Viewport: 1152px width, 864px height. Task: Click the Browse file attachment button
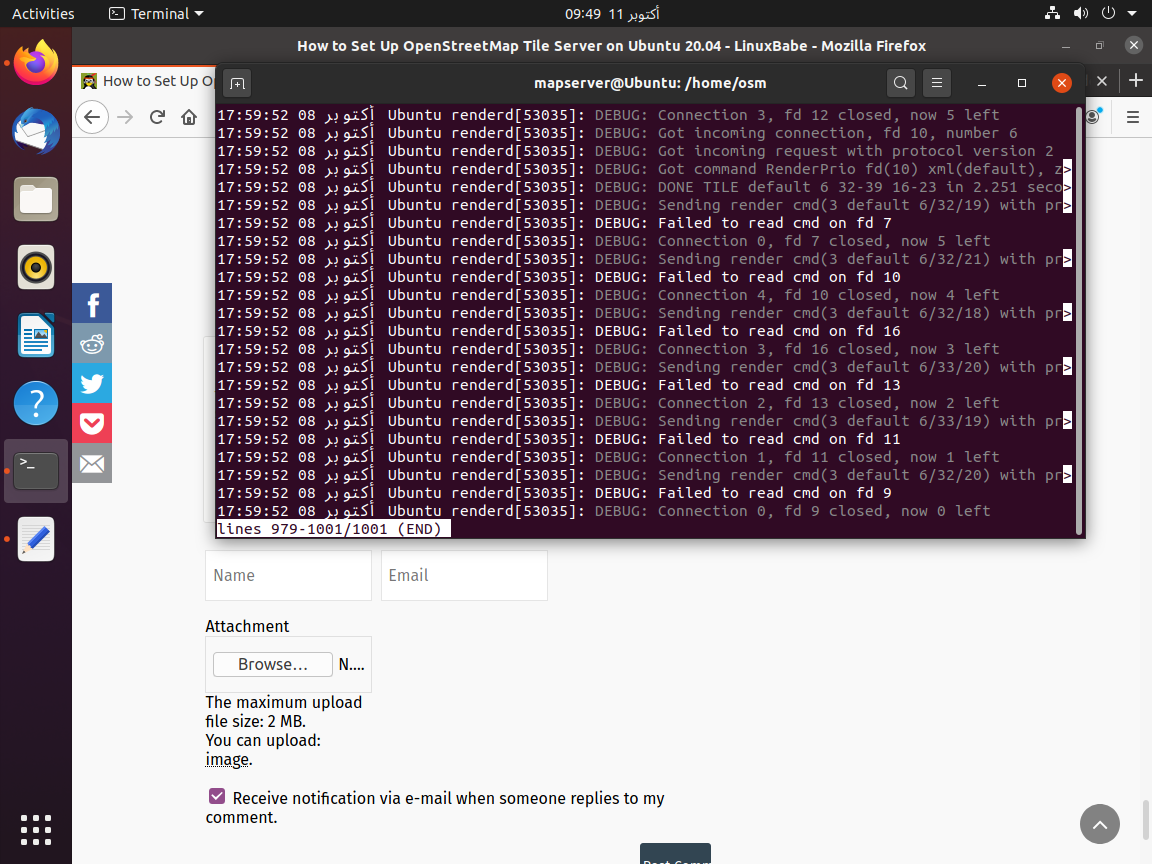273,664
